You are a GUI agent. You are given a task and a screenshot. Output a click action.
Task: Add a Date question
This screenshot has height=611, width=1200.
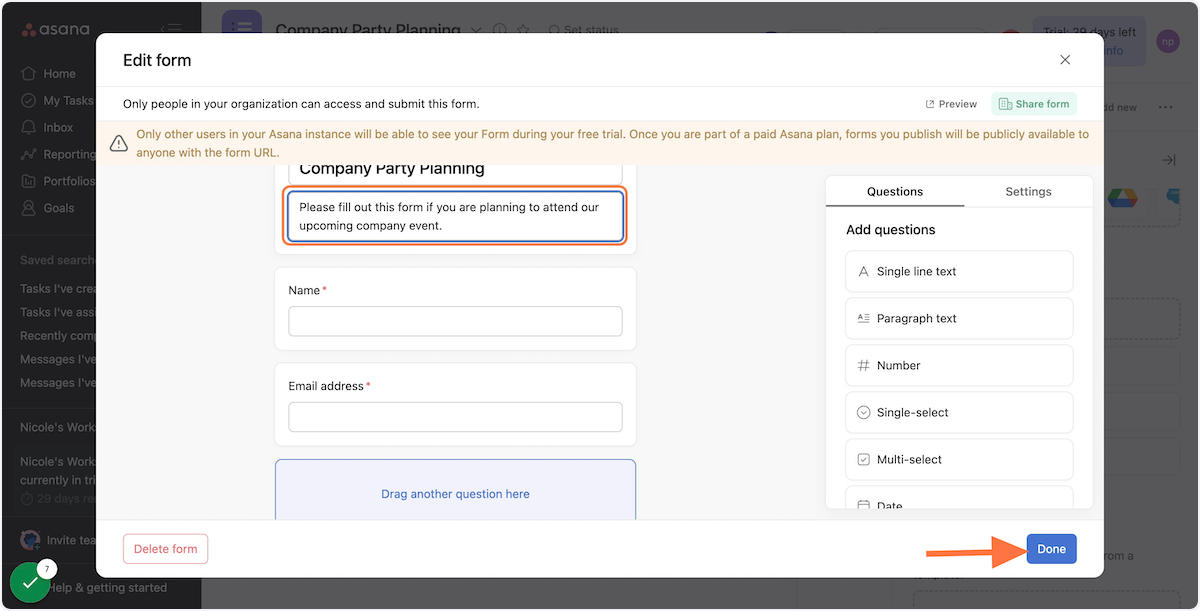(959, 498)
